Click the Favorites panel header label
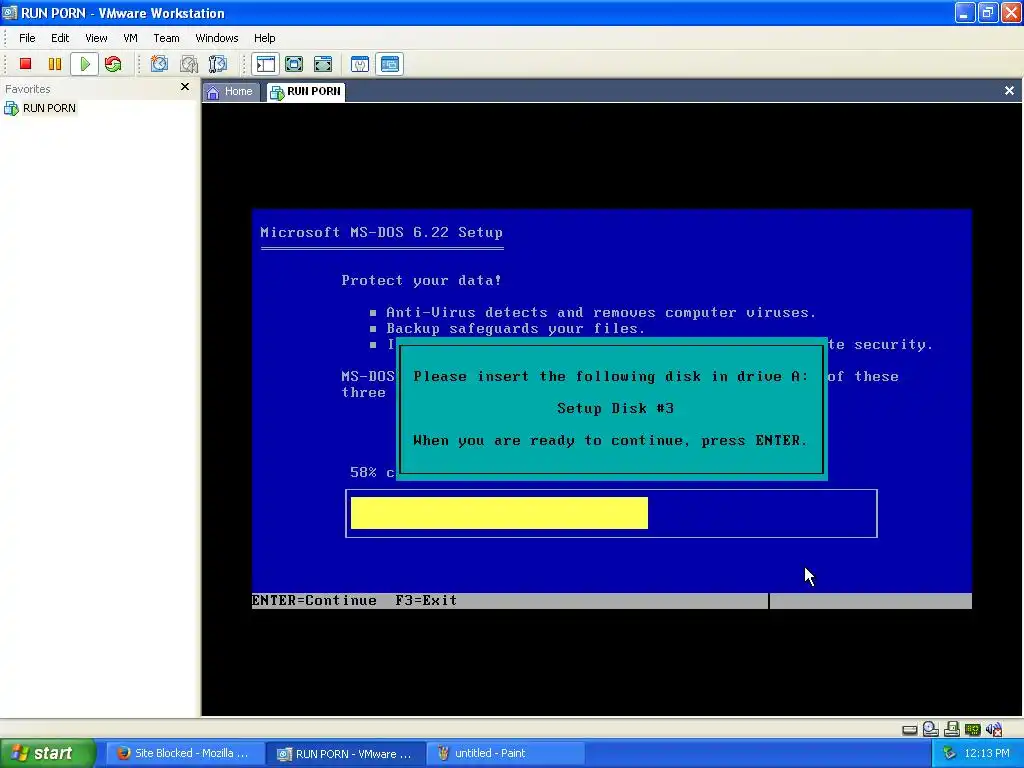The image size is (1024, 768). point(27,89)
